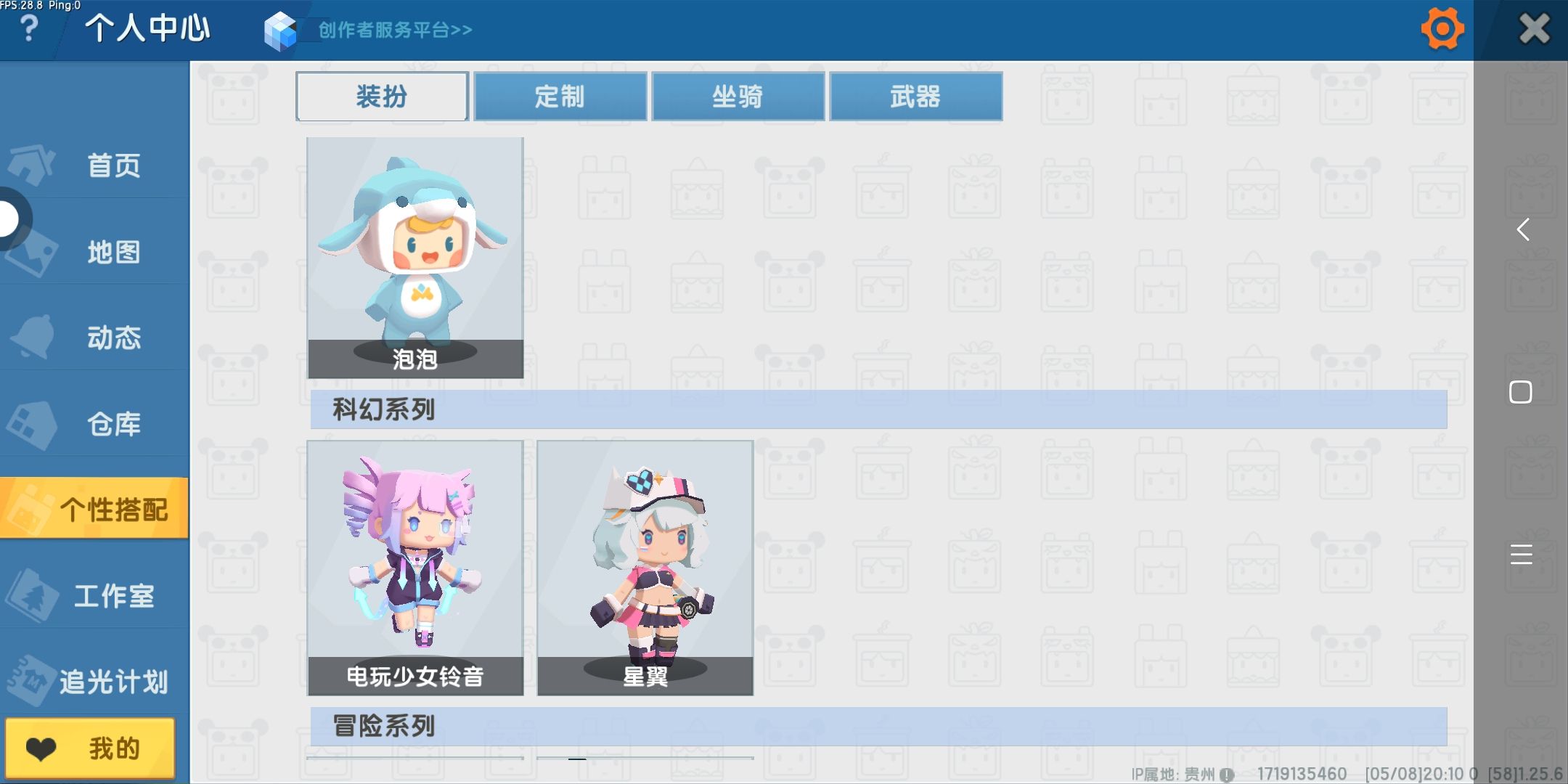Switch to the 定制 tab
This screenshot has width=1568, height=784.
click(560, 96)
